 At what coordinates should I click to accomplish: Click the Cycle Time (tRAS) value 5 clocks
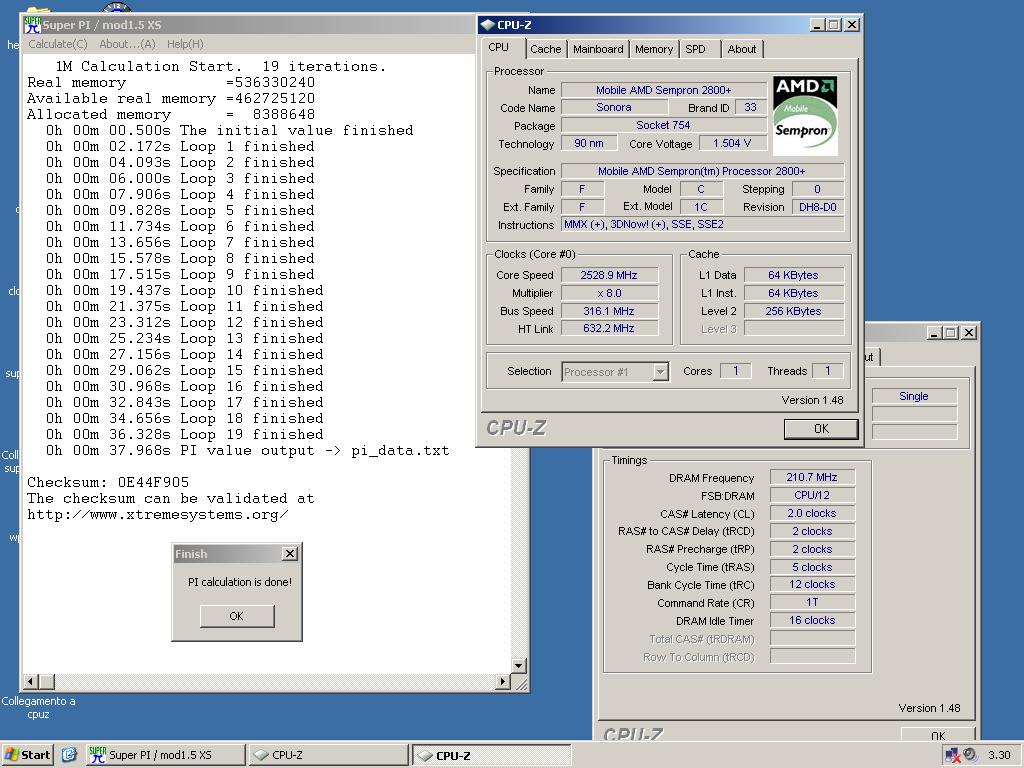[812, 567]
